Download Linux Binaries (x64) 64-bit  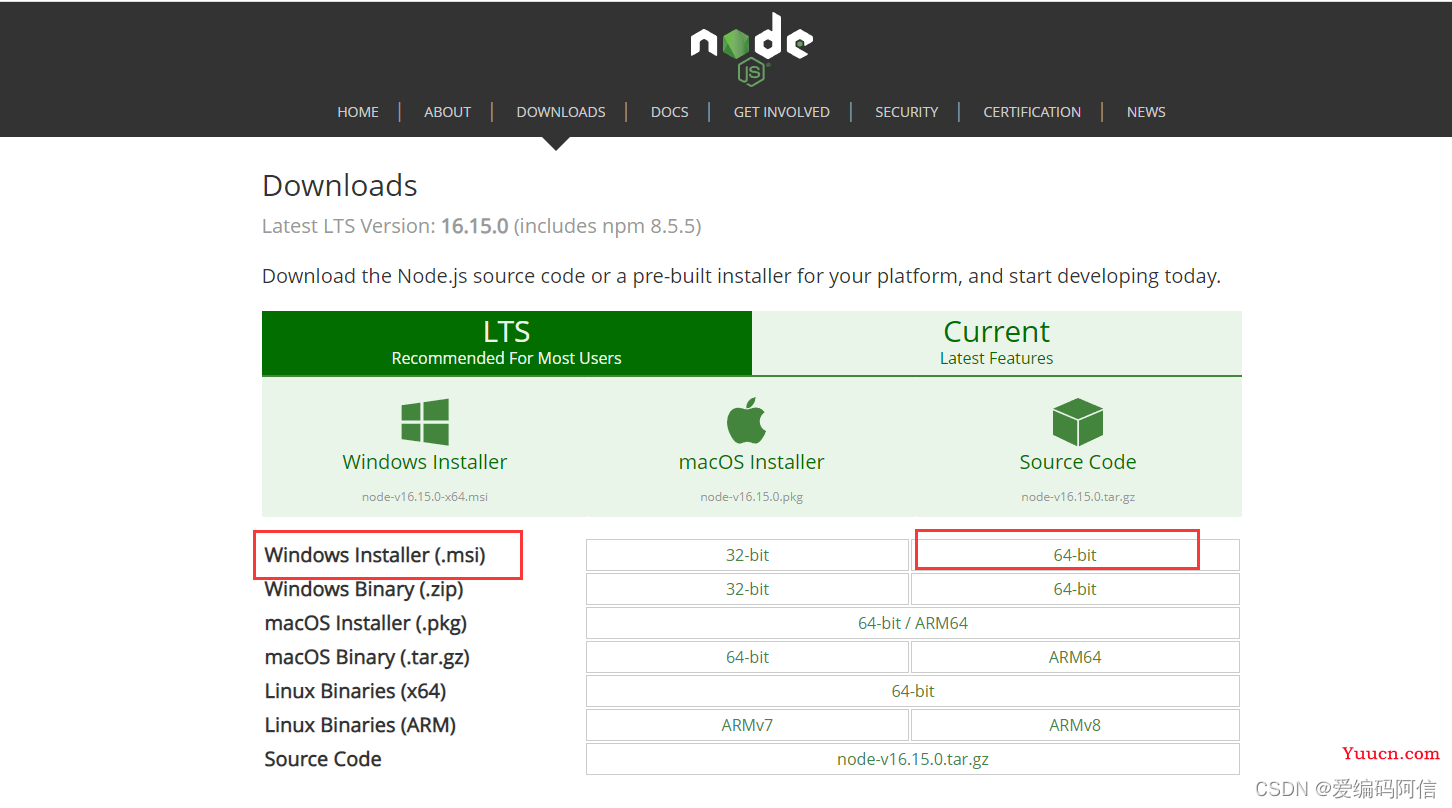[x=913, y=691]
